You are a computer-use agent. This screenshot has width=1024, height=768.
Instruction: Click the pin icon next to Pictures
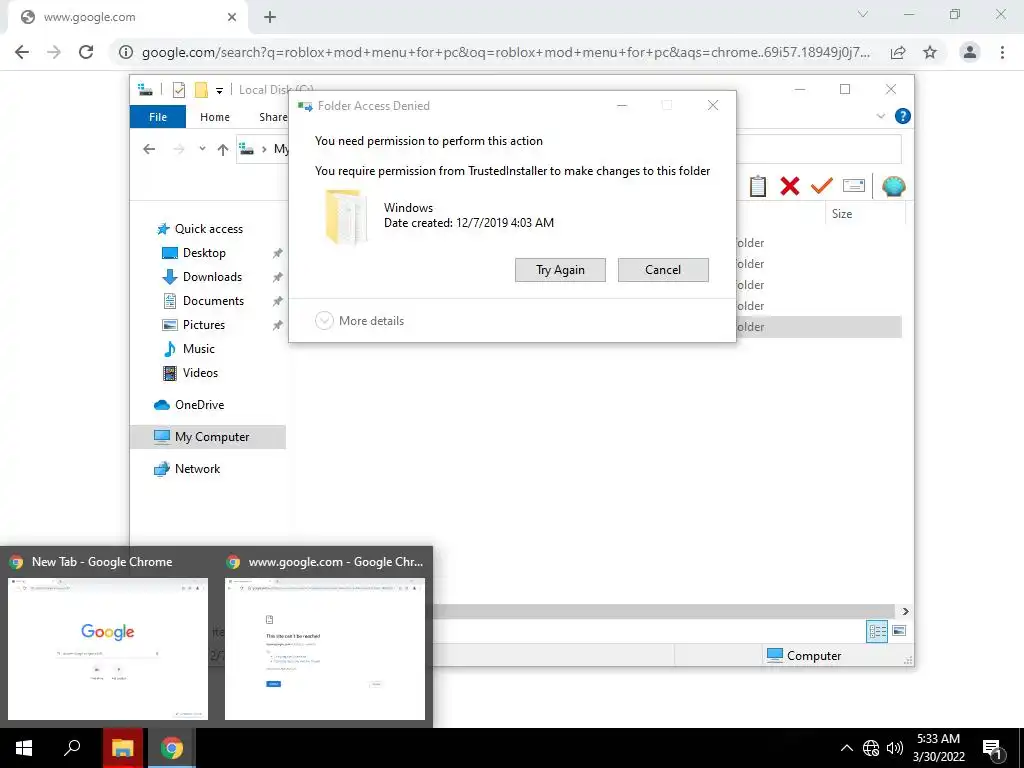pos(278,325)
